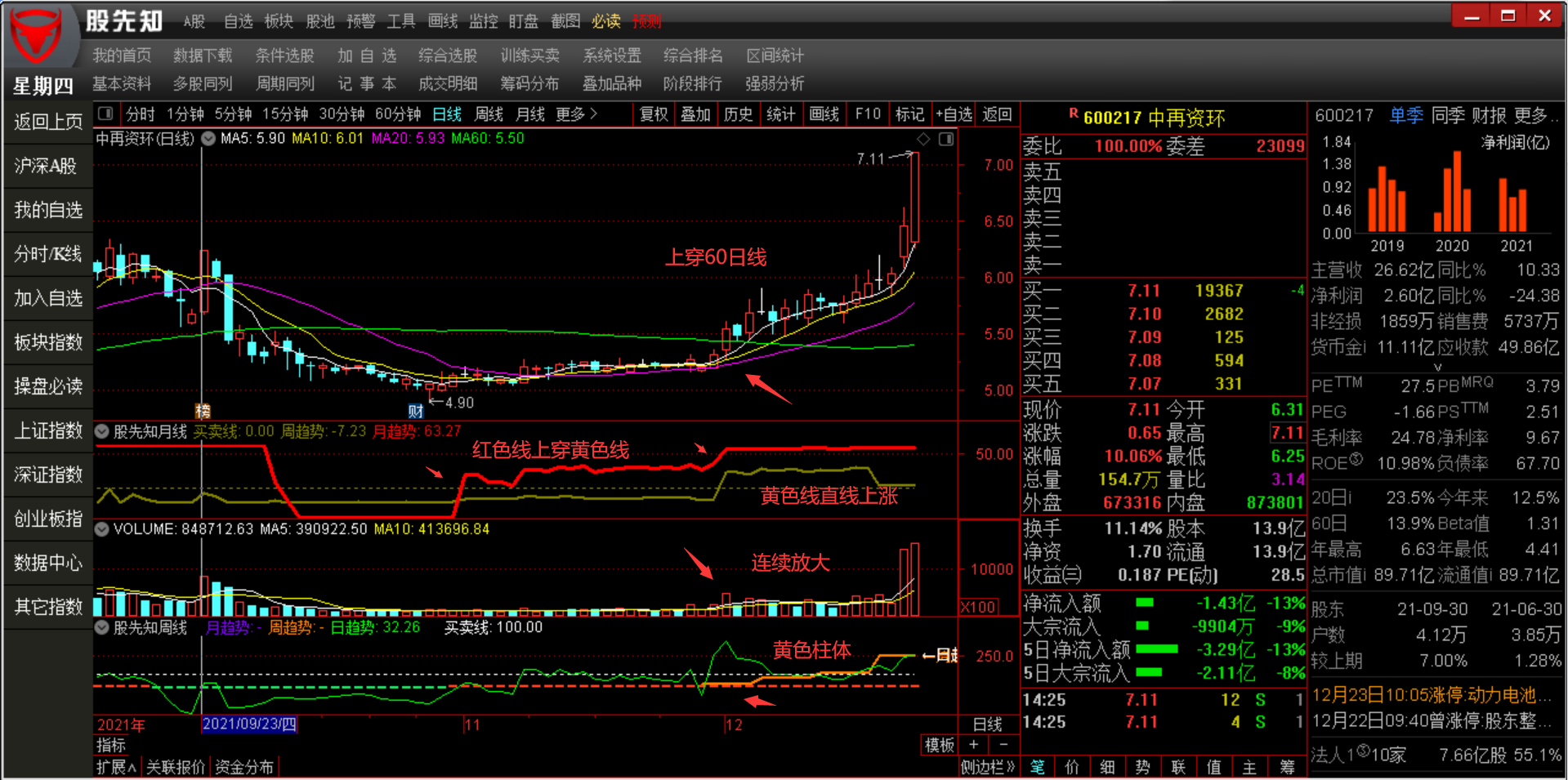
Task: Click the 2021/09/23 date field
Action: tap(249, 725)
